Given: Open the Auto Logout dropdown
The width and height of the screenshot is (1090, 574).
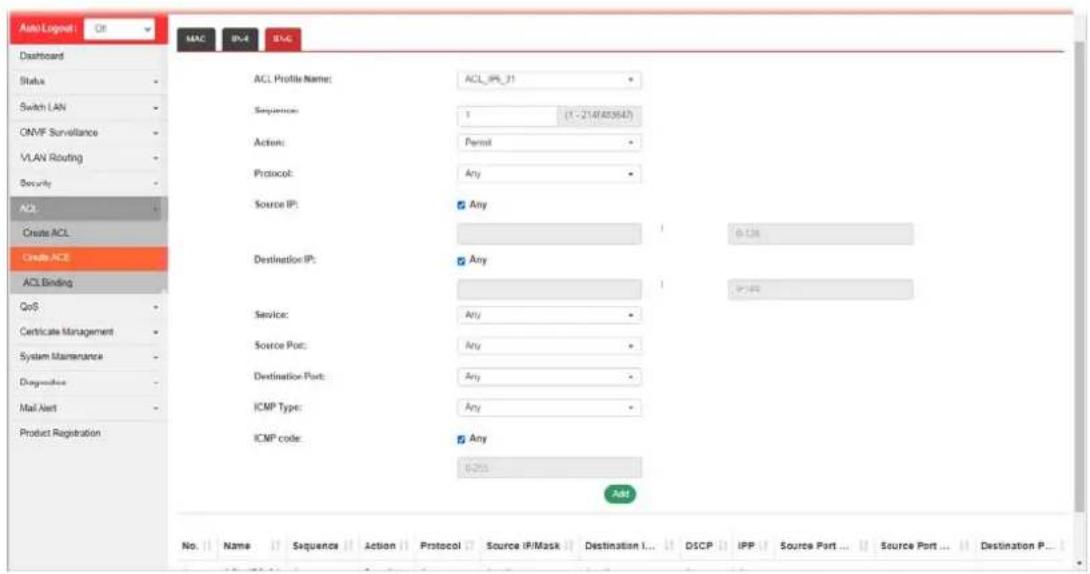Looking at the screenshot, I should coord(119,29).
